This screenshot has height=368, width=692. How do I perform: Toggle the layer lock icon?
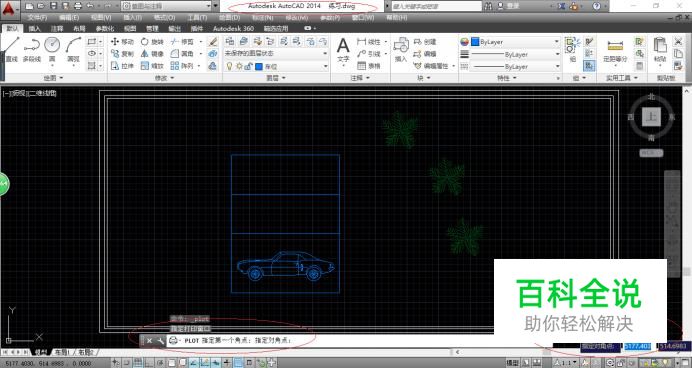point(248,66)
